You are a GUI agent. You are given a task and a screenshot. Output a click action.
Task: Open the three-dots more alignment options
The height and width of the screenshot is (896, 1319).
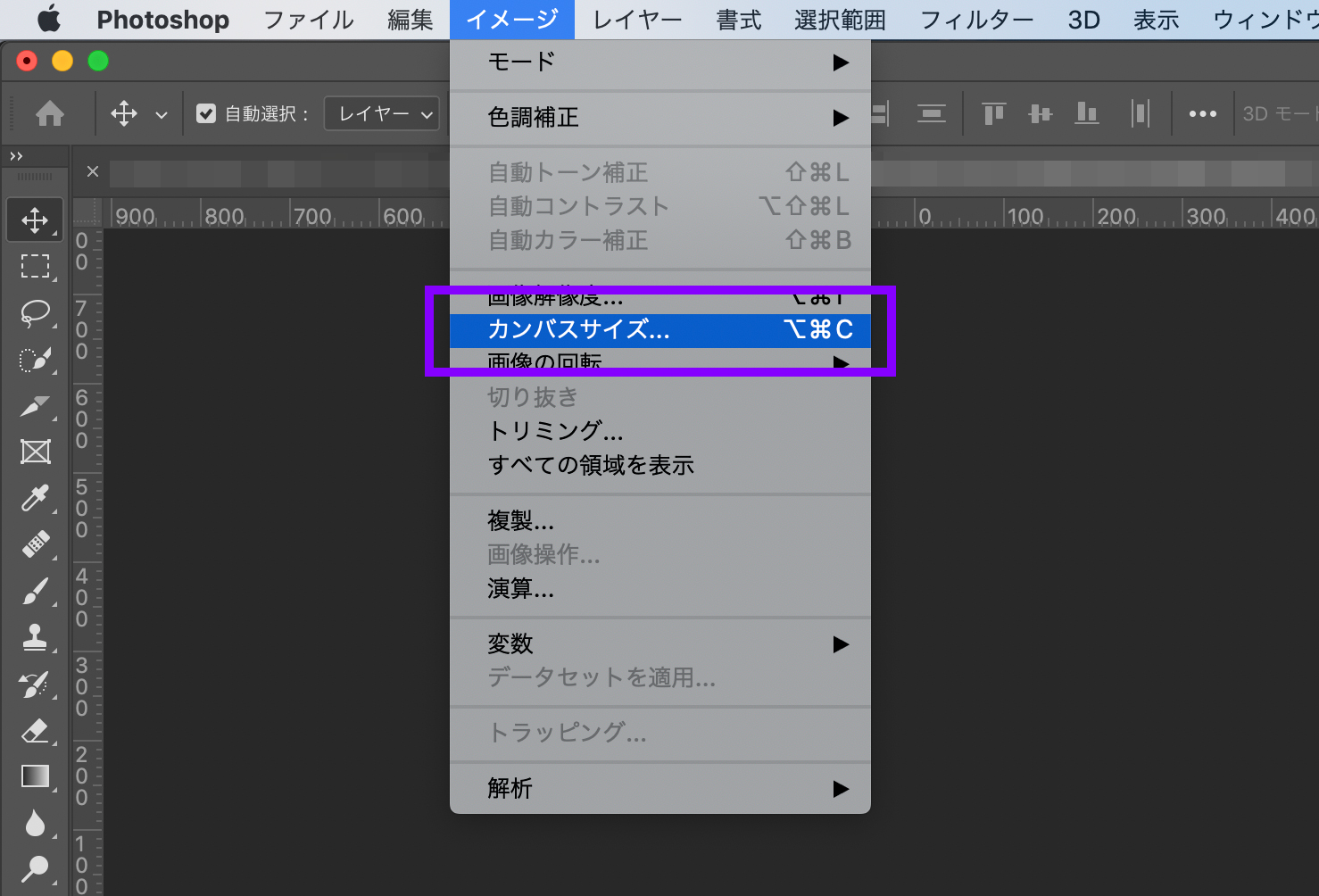(1202, 114)
